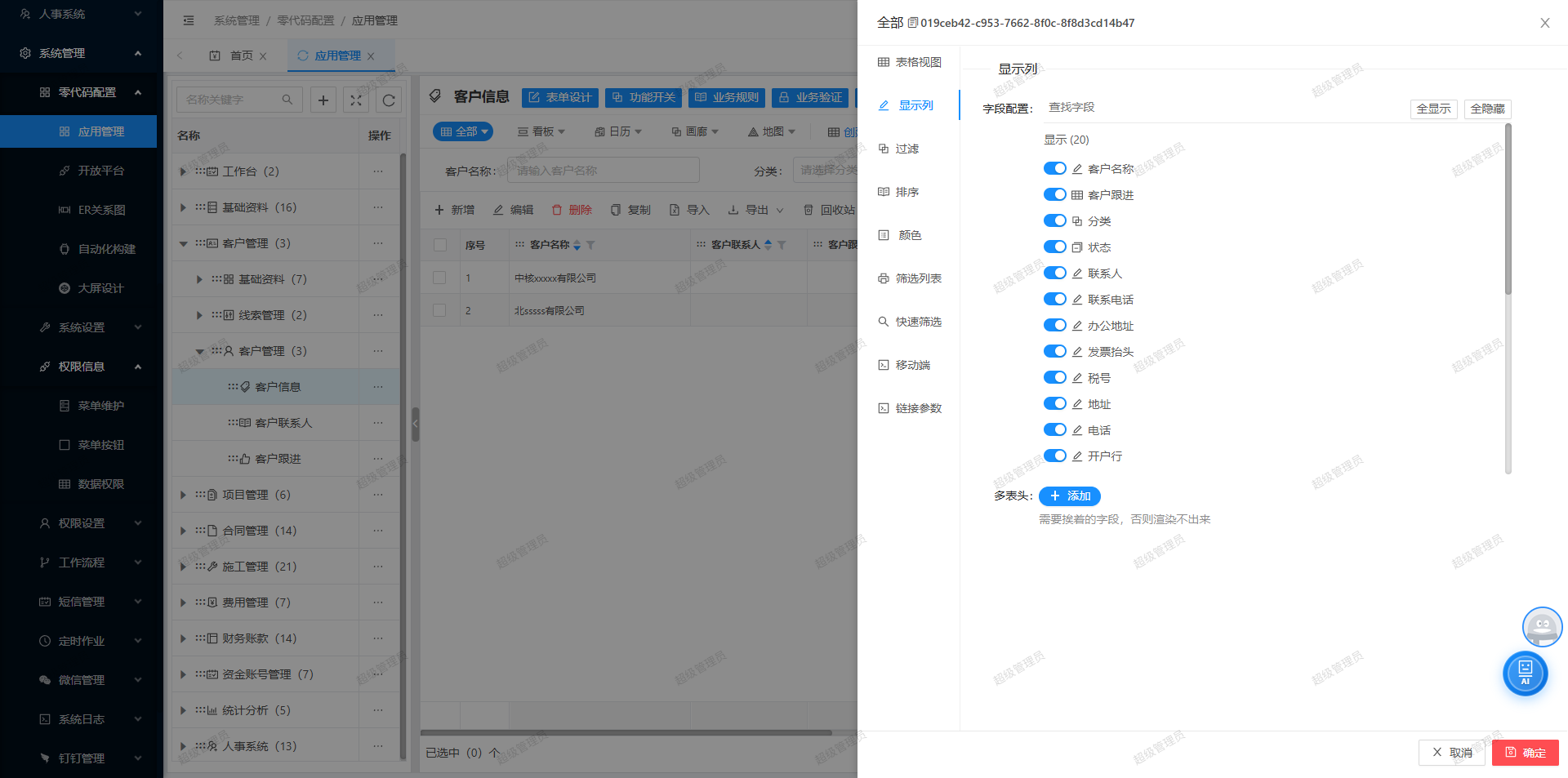Click the more options dots for 合同管理 row
Image resolution: width=1568 pixels, height=778 pixels.
378,531
